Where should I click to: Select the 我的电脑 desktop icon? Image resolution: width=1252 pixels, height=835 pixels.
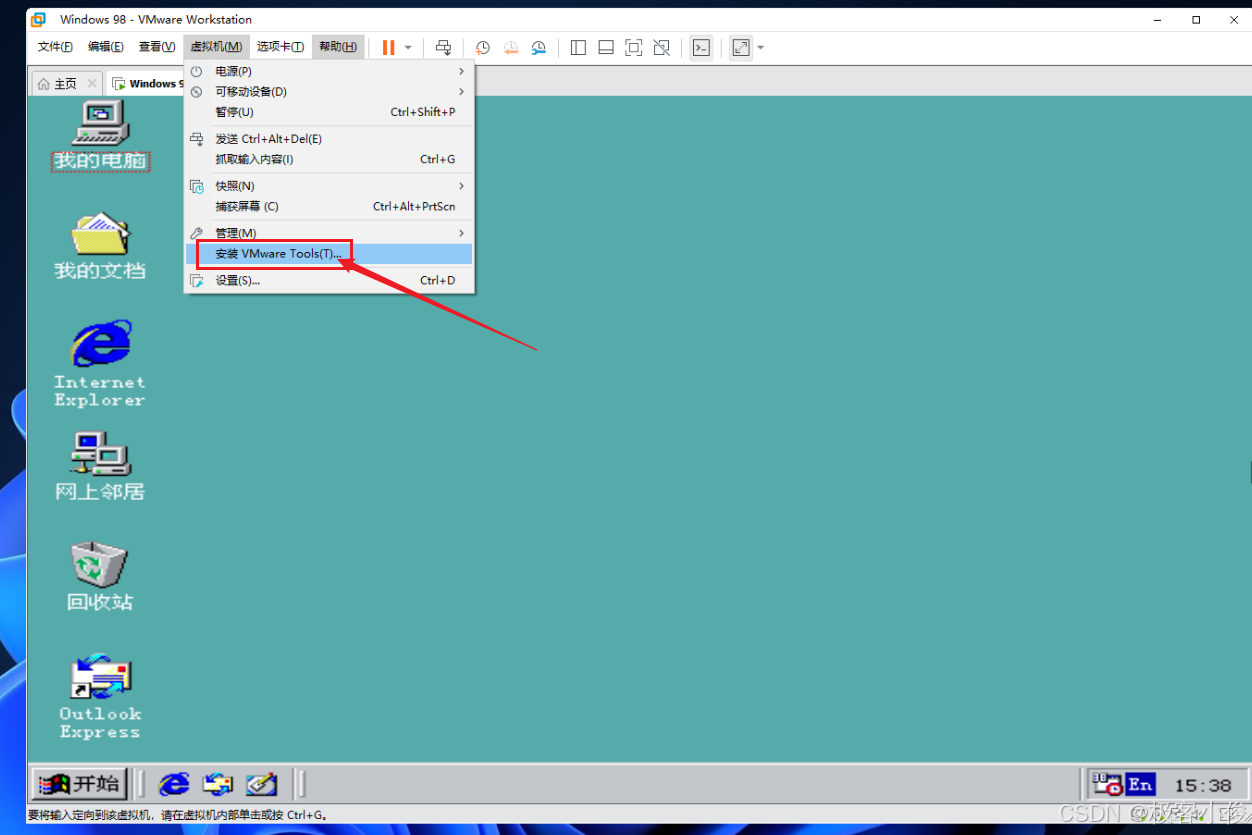tap(100, 135)
